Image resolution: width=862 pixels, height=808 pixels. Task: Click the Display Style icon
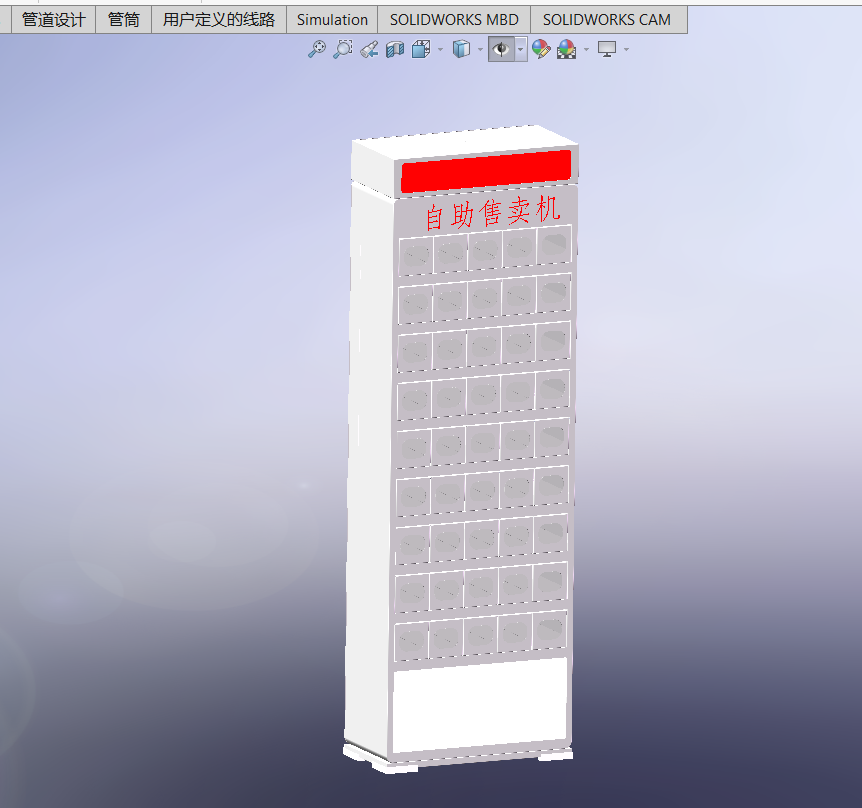pyautogui.click(x=461, y=49)
